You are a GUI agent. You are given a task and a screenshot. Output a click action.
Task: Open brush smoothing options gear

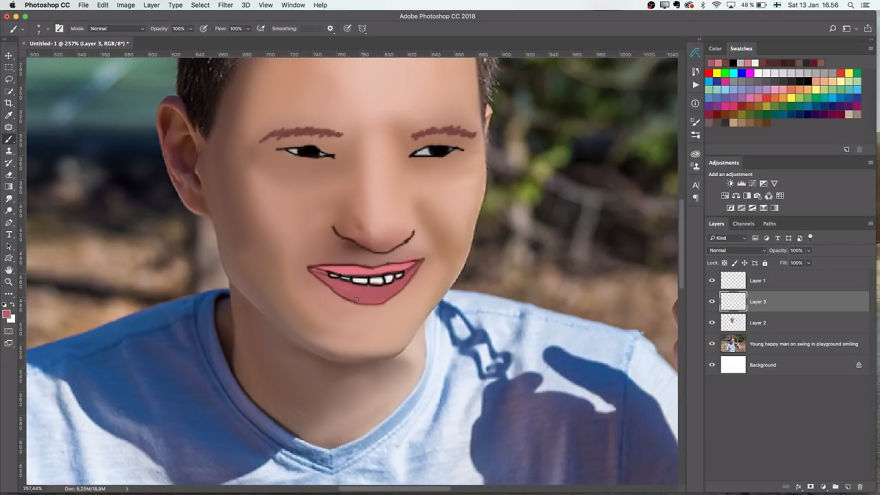[x=330, y=28]
